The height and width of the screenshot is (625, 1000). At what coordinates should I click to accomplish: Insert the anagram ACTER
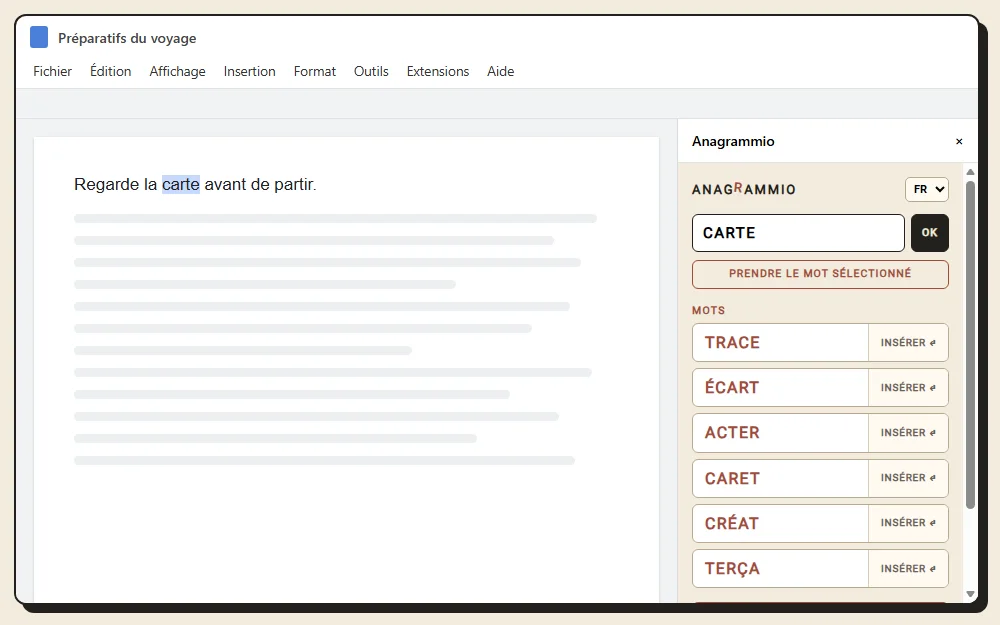tap(908, 433)
